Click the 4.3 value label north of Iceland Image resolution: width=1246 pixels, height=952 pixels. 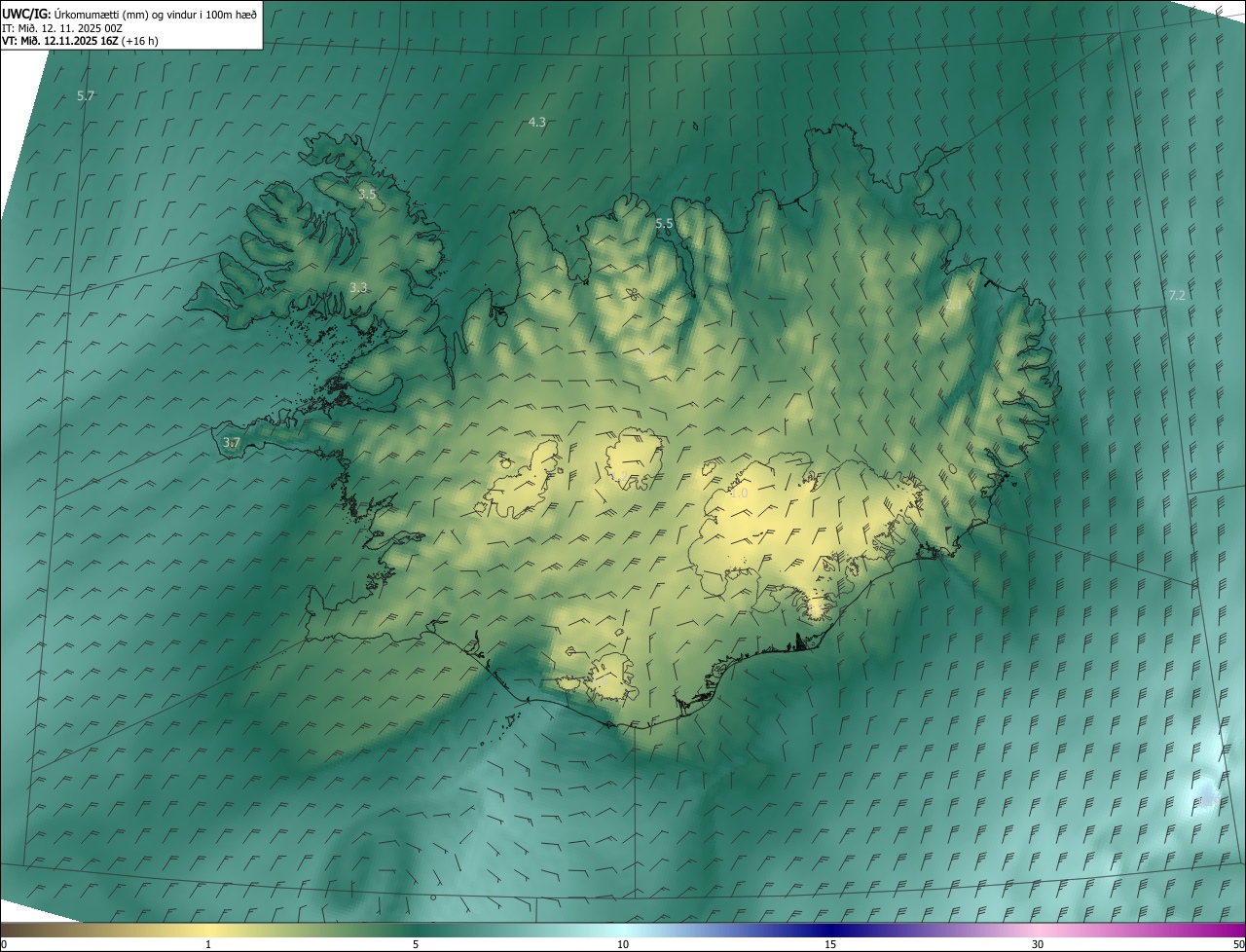click(x=536, y=122)
